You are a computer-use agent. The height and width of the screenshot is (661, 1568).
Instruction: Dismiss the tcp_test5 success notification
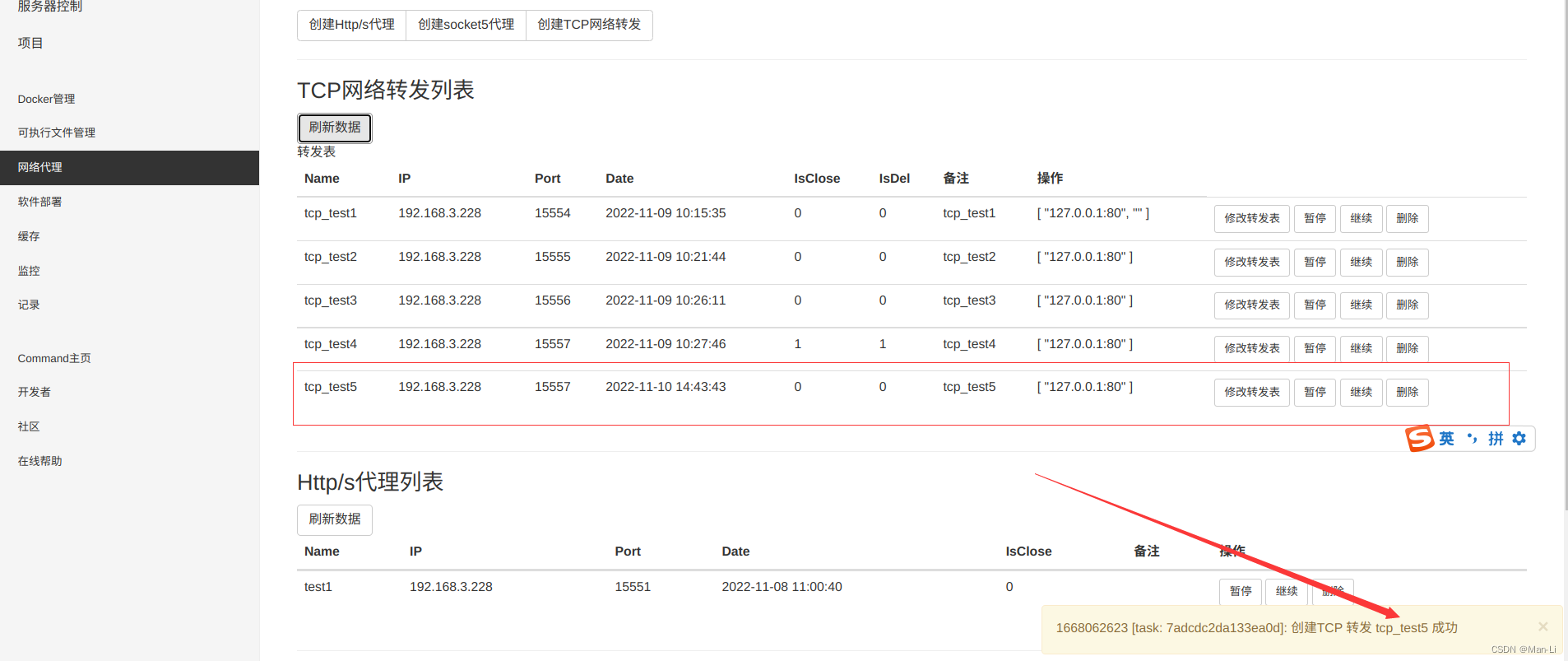pyautogui.click(x=1542, y=626)
